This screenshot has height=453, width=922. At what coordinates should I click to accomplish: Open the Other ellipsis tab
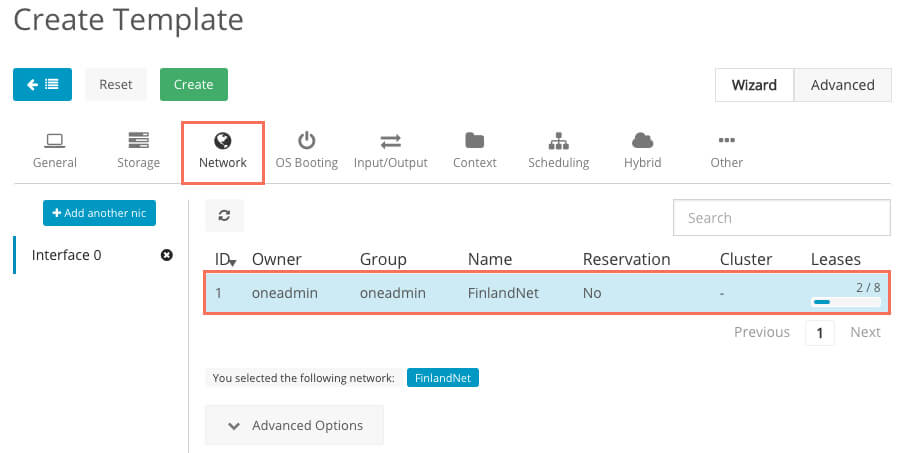point(726,150)
